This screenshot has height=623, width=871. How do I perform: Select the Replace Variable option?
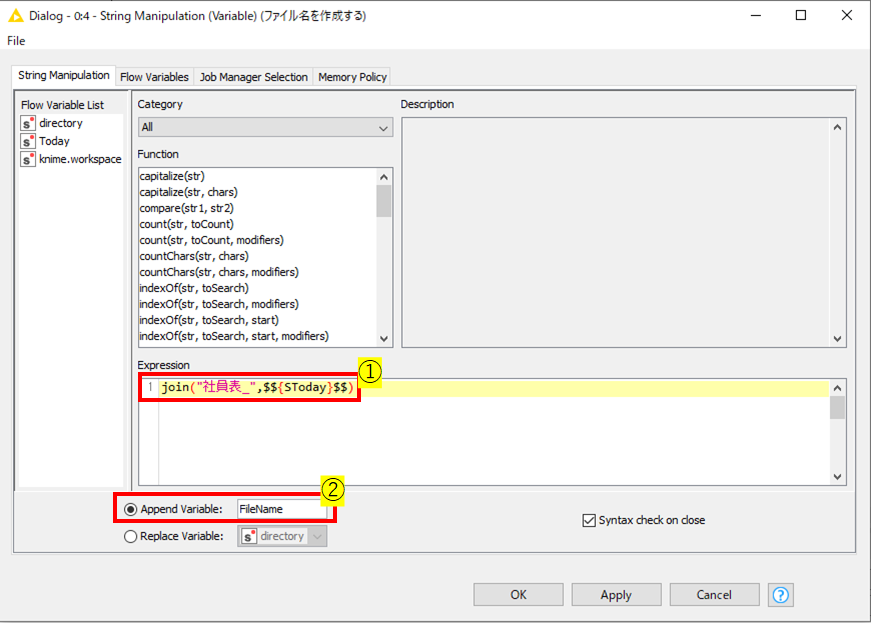click(x=130, y=536)
